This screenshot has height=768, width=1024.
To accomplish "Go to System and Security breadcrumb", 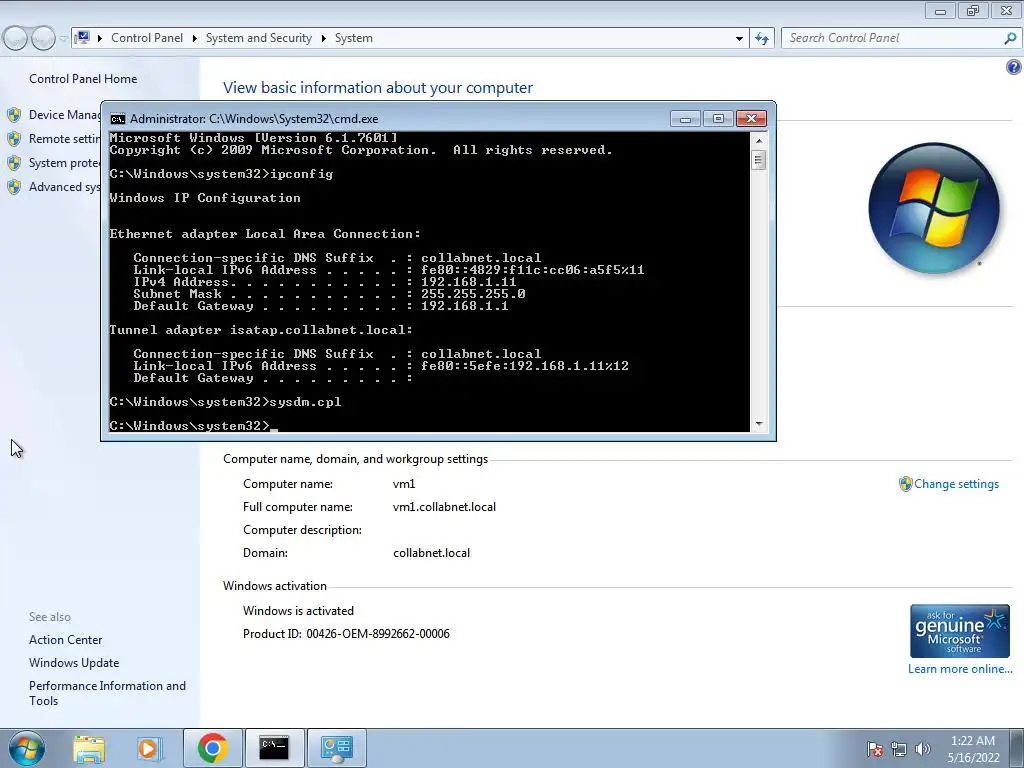I will (x=259, y=38).
